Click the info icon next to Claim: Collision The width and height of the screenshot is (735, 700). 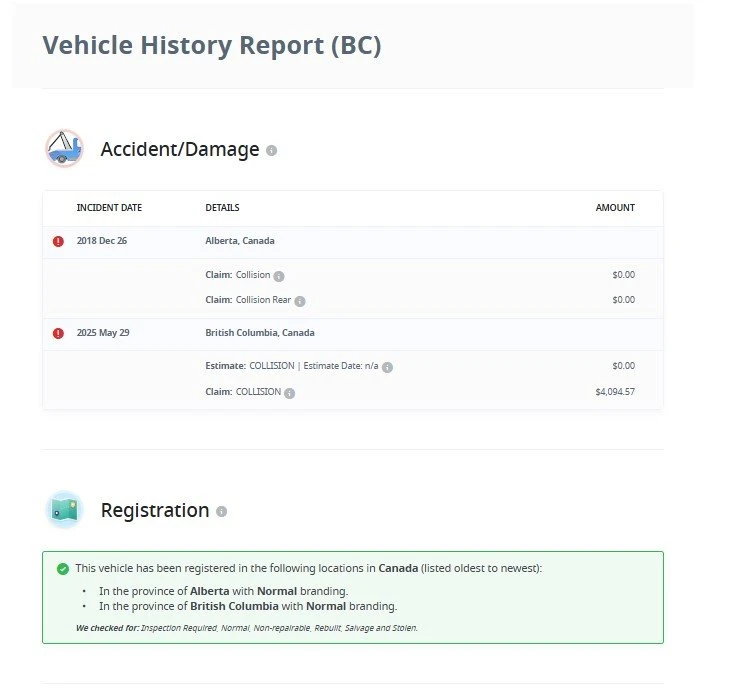[279, 276]
